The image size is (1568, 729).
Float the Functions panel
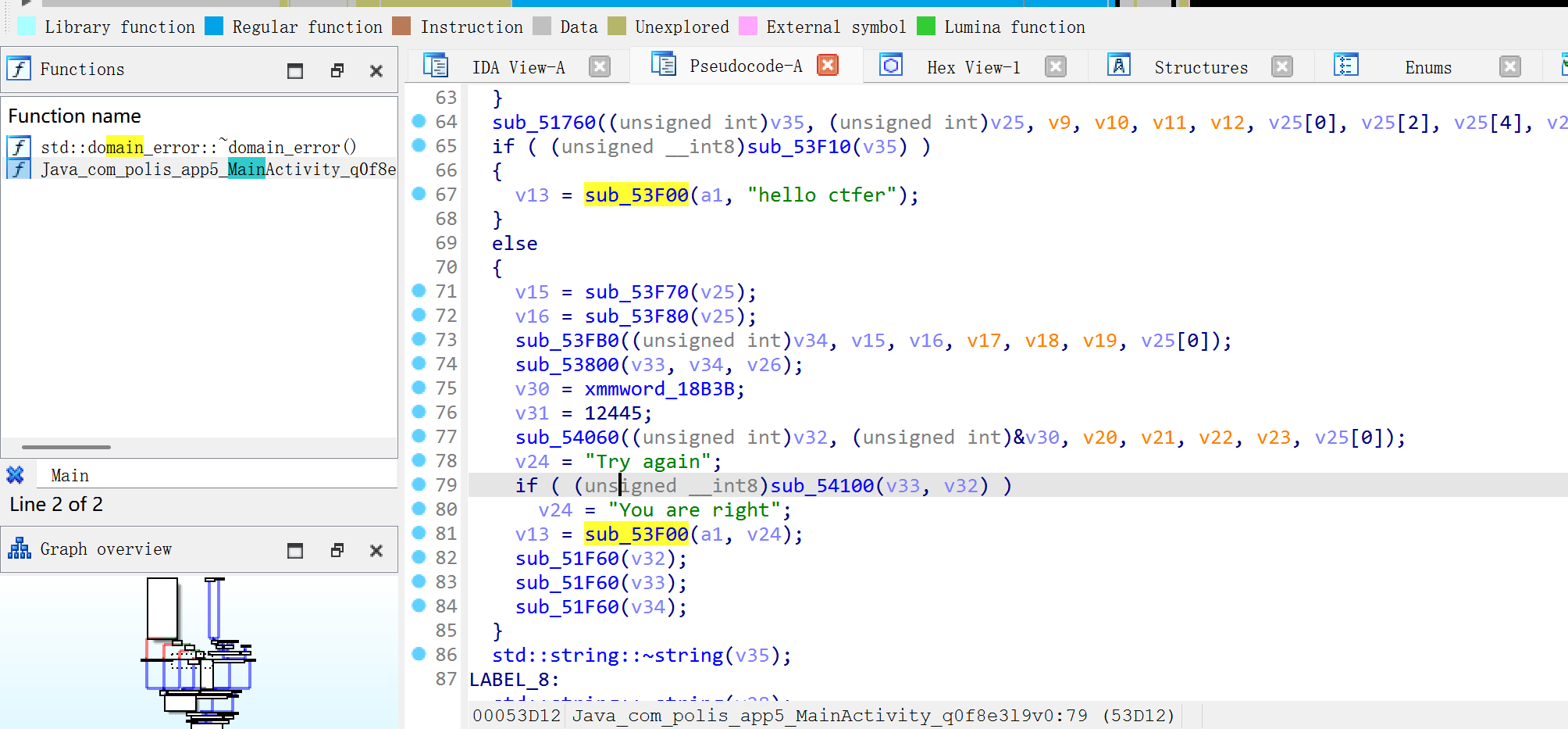pos(337,70)
